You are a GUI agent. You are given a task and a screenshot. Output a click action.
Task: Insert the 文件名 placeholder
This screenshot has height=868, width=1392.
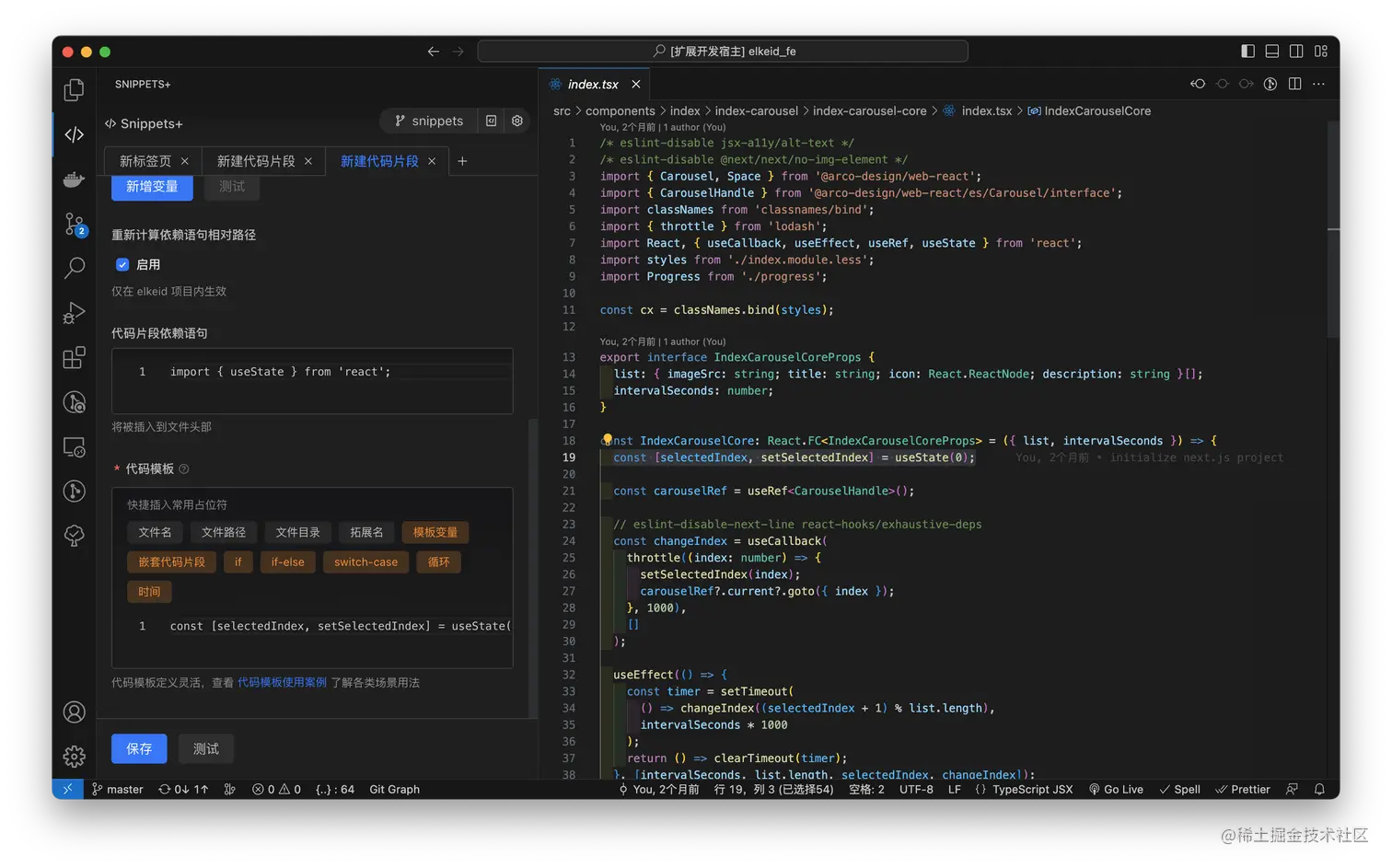coord(155,532)
